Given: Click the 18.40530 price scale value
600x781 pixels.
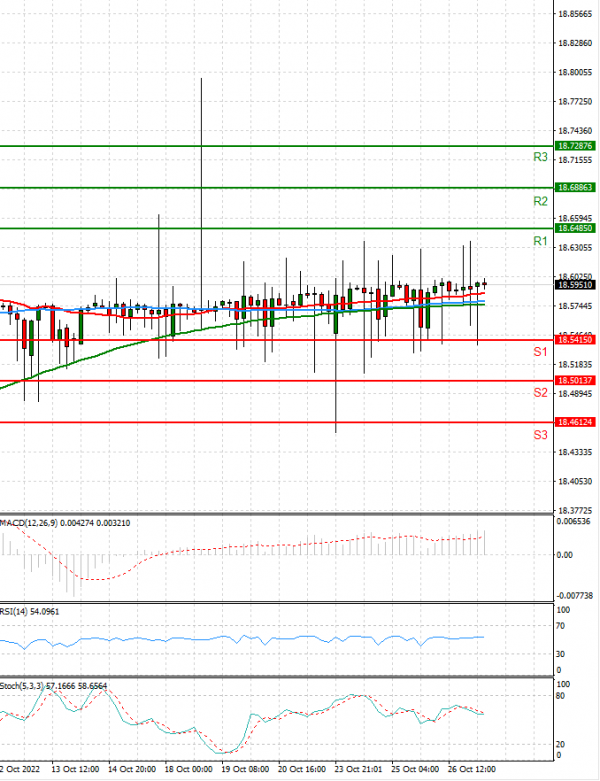Looking at the screenshot, I should tap(575, 482).
